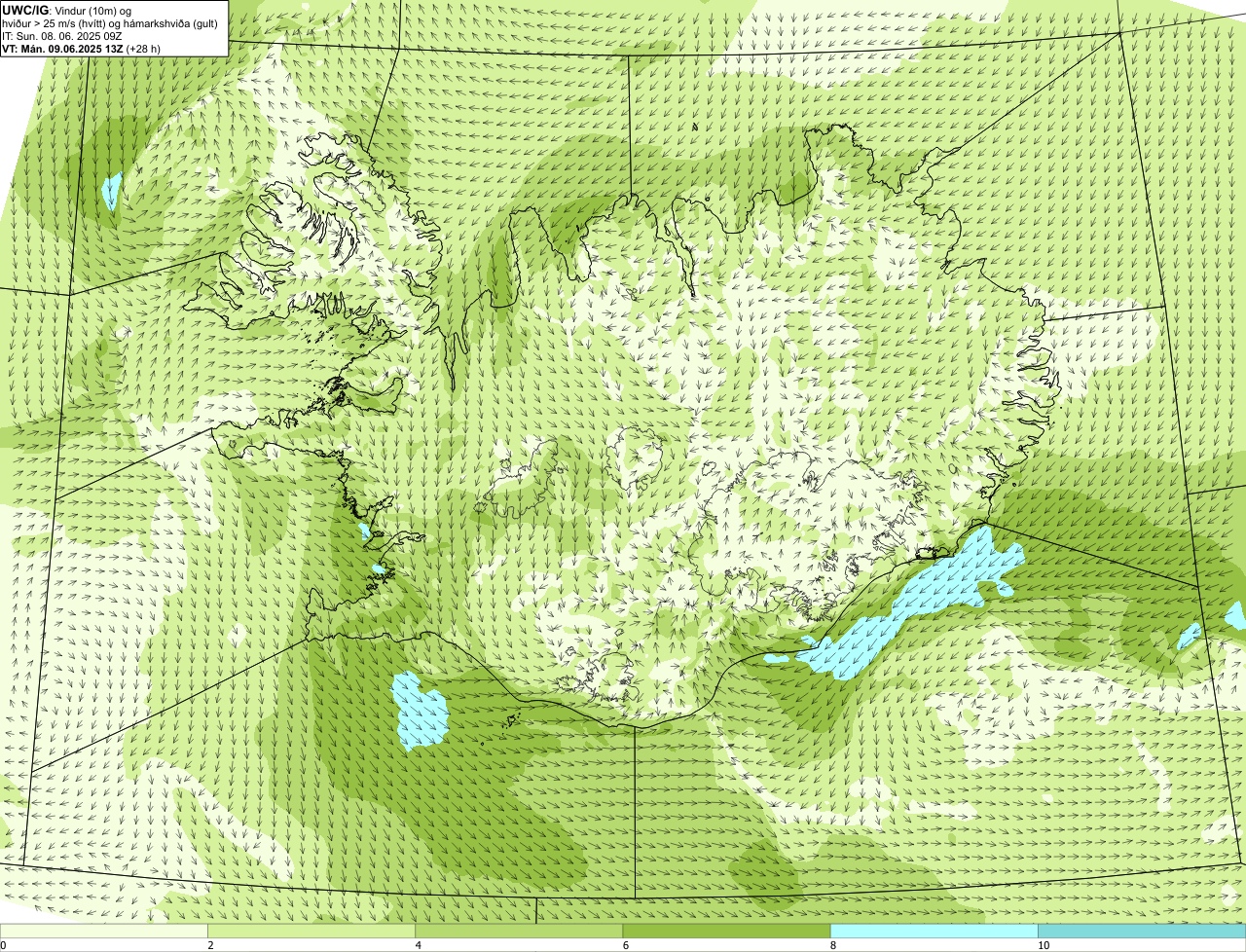The height and width of the screenshot is (952, 1246).
Task: Click the 'UWC/IG: Vindur (10m) og' title line
Action: coord(67,10)
